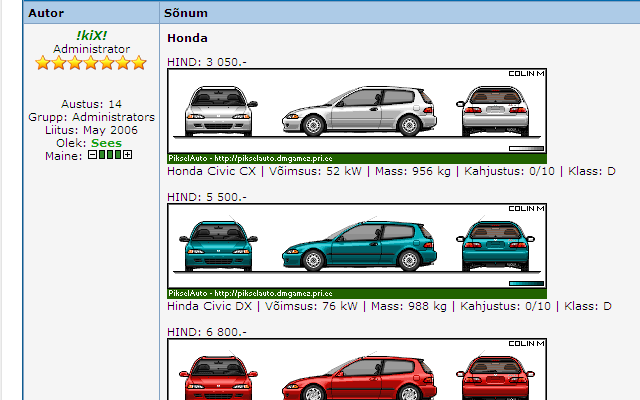Click the "Grupp: Administrators" text
This screenshot has width=640, height=400.
point(91,117)
